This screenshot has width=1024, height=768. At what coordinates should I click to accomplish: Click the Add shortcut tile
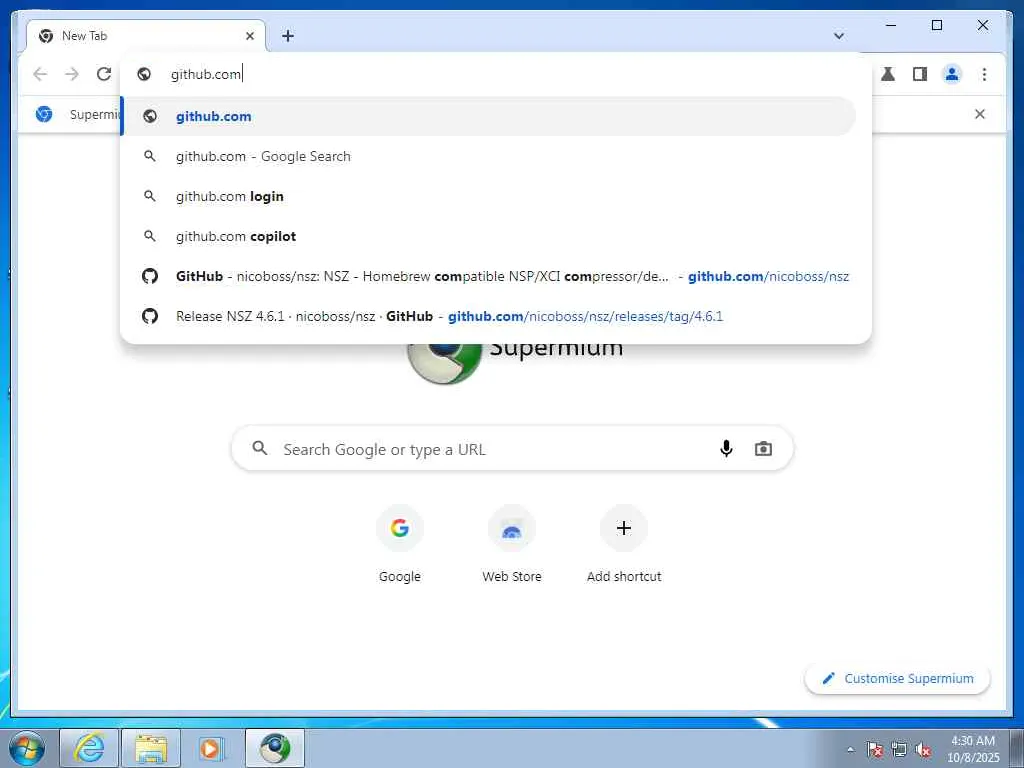point(624,543)
